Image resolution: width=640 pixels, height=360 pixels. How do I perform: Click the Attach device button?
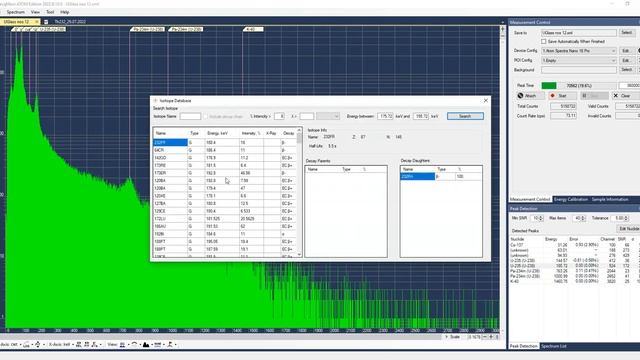[530, 96]
